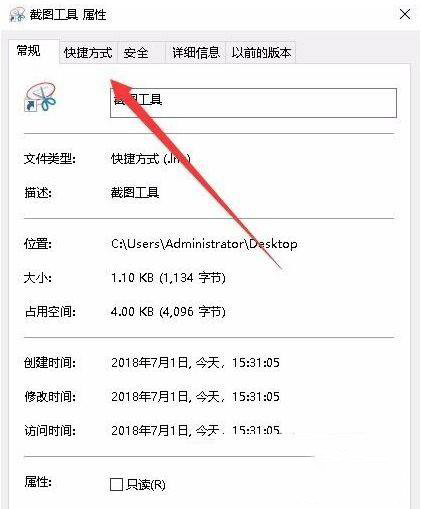
Task: Enable the 只读 checkbox
Action: point(116,484)
